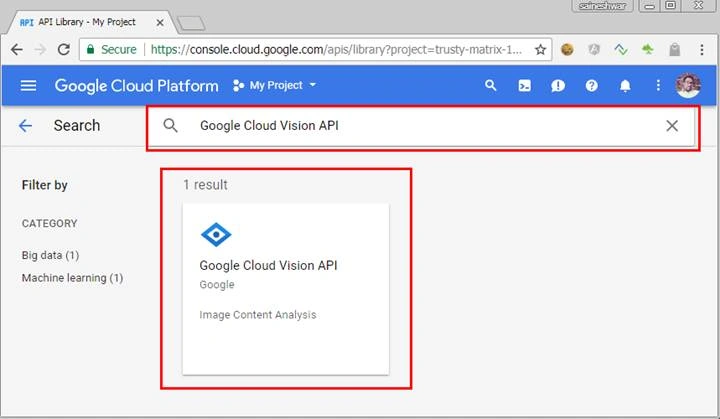
Task: Click the header search magnifier icon
Action: tap(490, 85)
